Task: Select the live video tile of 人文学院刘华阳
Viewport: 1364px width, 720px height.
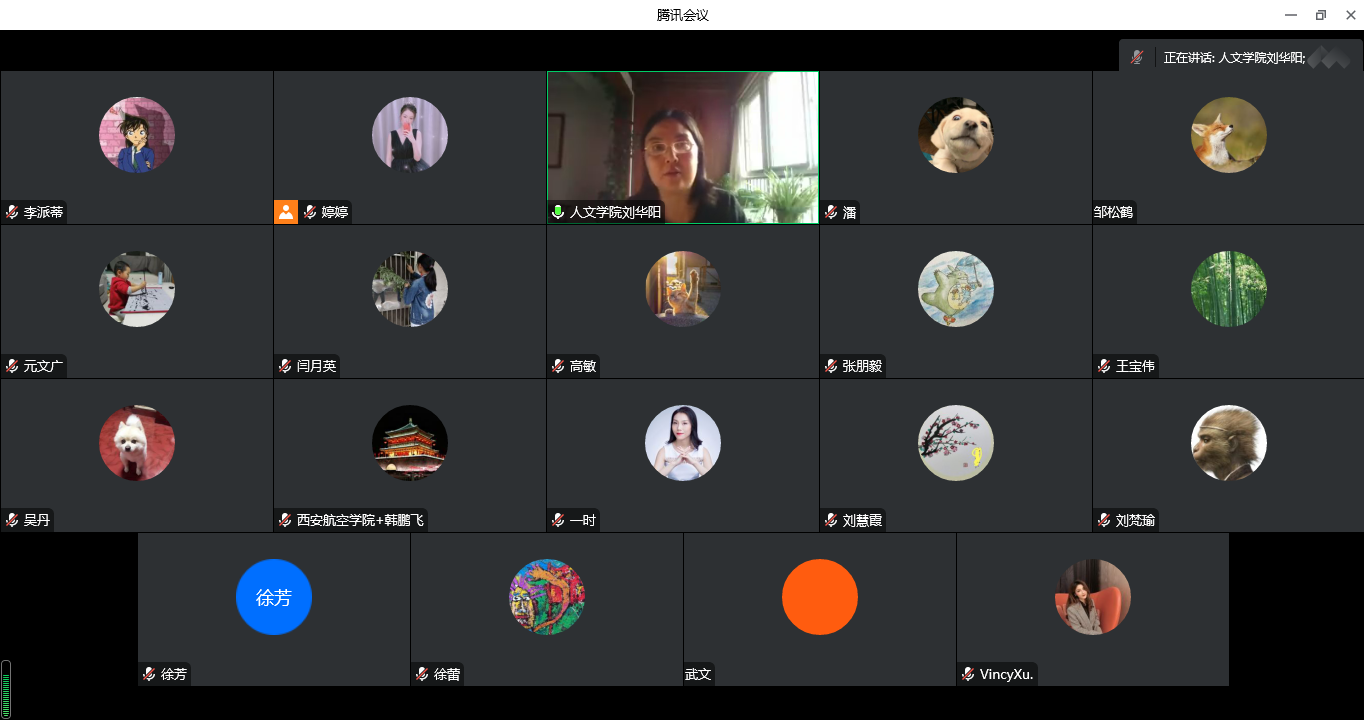Action: pyautogui.click(x=683, y=140)
